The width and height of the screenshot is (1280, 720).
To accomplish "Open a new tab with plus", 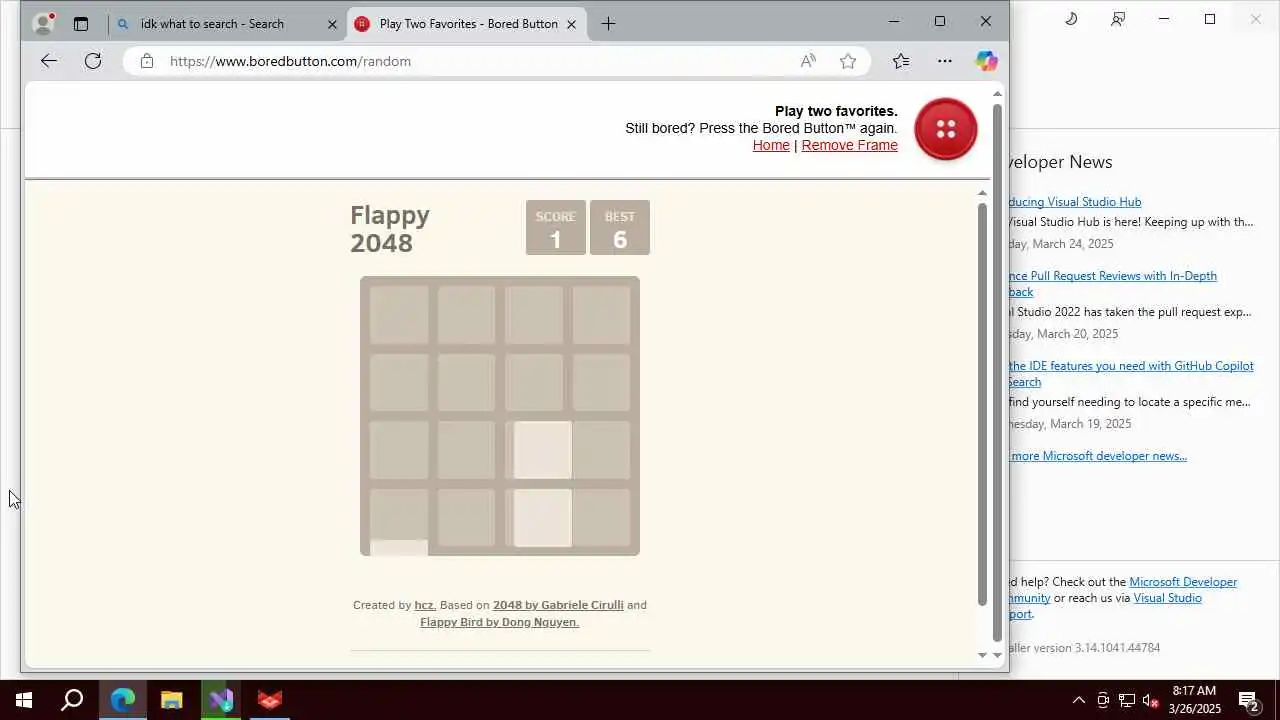I will (x=608, y=23).
